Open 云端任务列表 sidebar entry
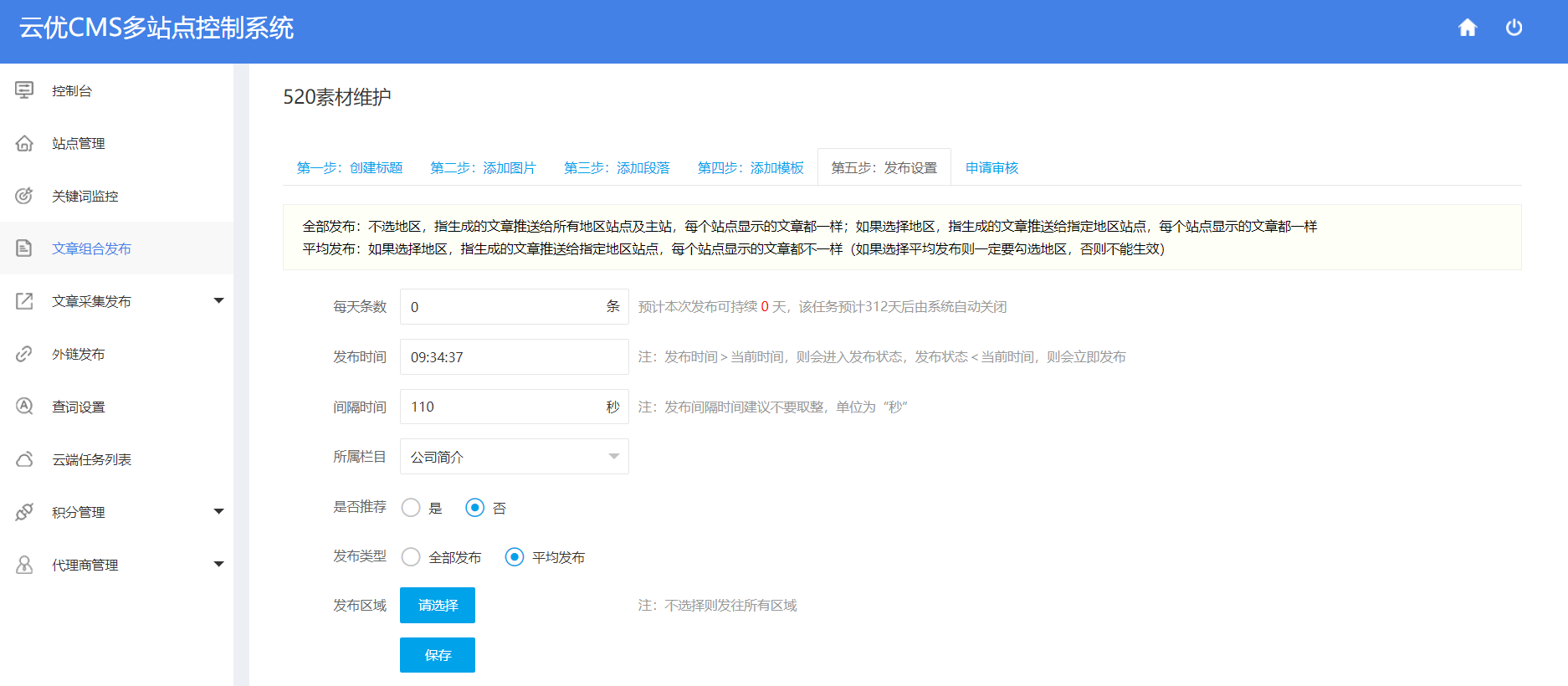 116,459
